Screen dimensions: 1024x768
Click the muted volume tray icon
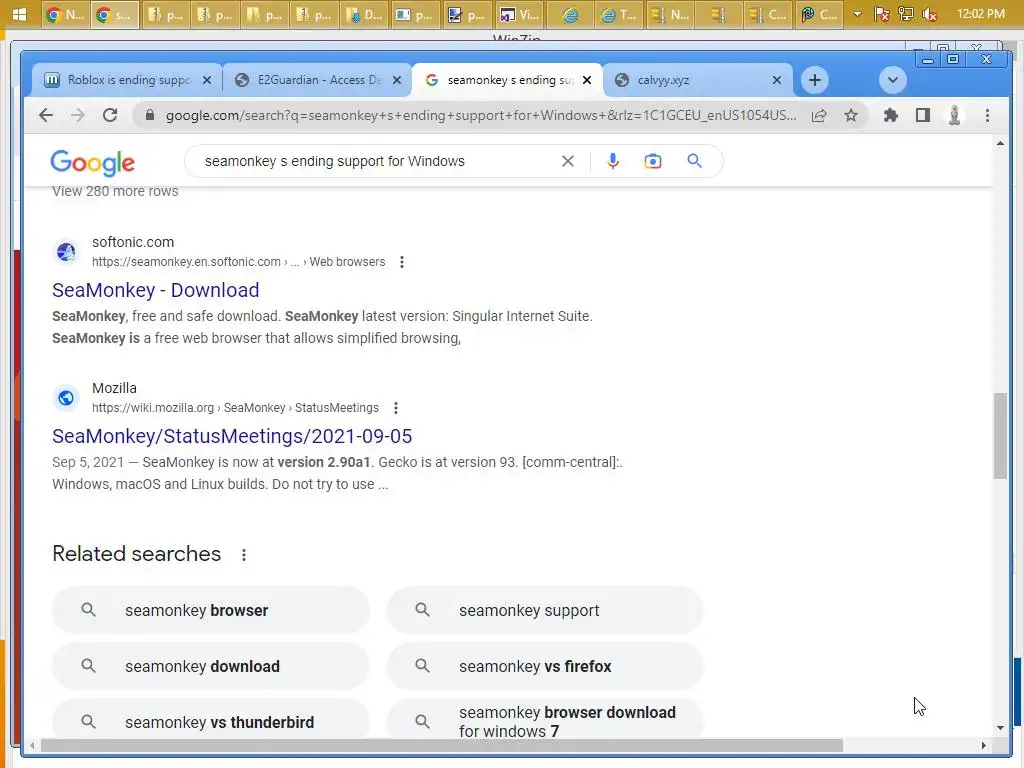pyautogui.click(x=929, y=14)
